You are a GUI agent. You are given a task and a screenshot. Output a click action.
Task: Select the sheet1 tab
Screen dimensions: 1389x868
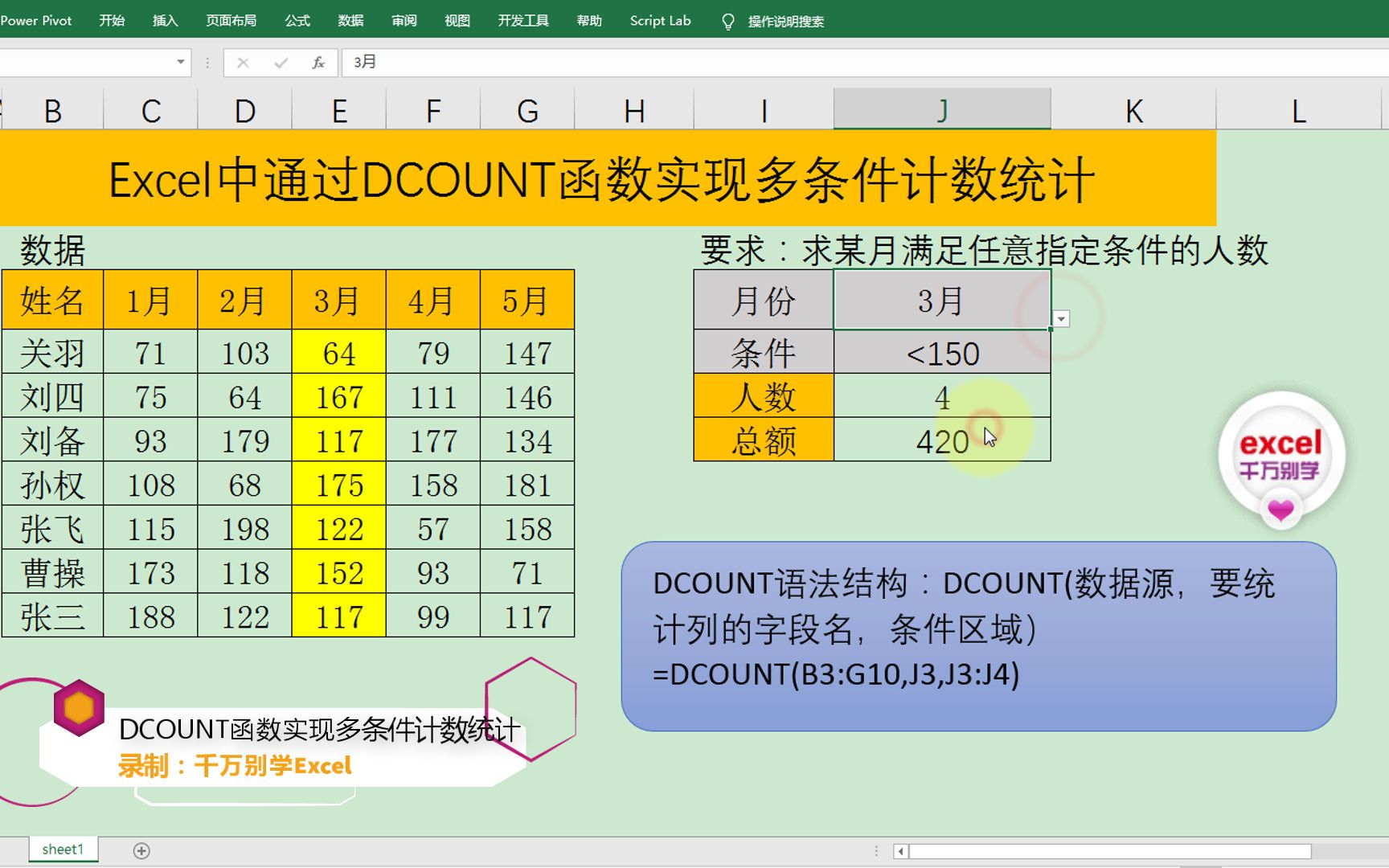pos(63,850)
